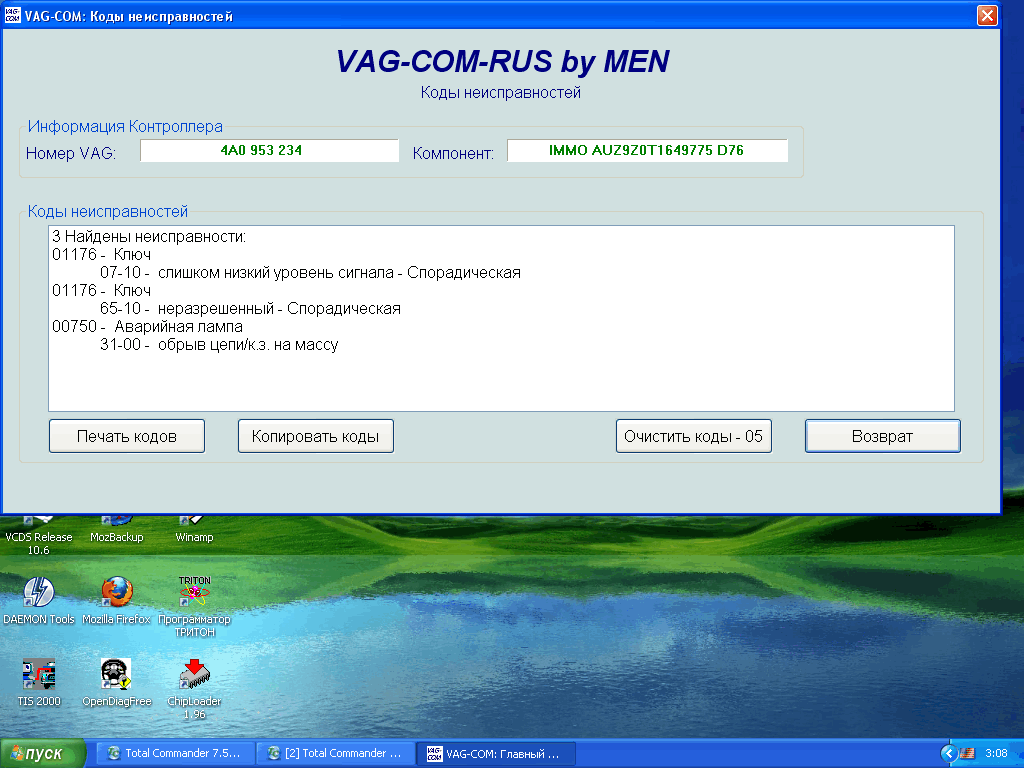Click the VAG-COM title bar app icon

point(12,15)
